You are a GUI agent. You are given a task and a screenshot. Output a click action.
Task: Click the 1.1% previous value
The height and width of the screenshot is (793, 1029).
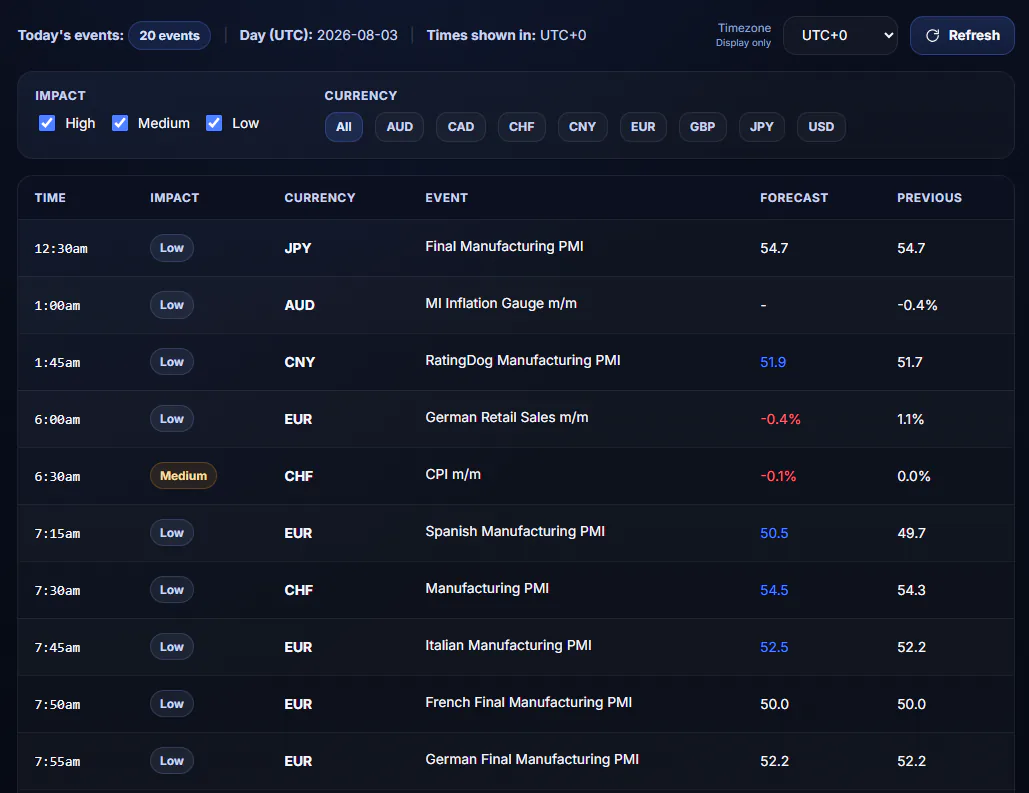pyautogui.click(x=910, y=419)
